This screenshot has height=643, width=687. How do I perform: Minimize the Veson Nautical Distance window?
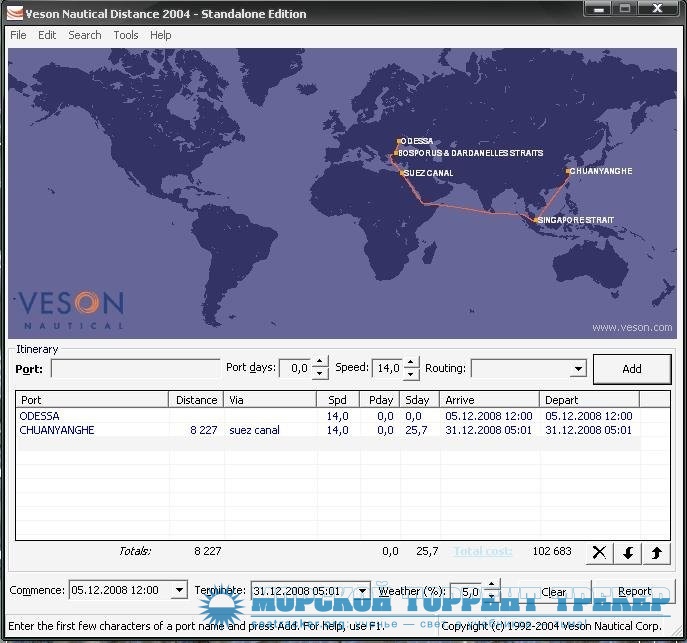tap(598, 8)
